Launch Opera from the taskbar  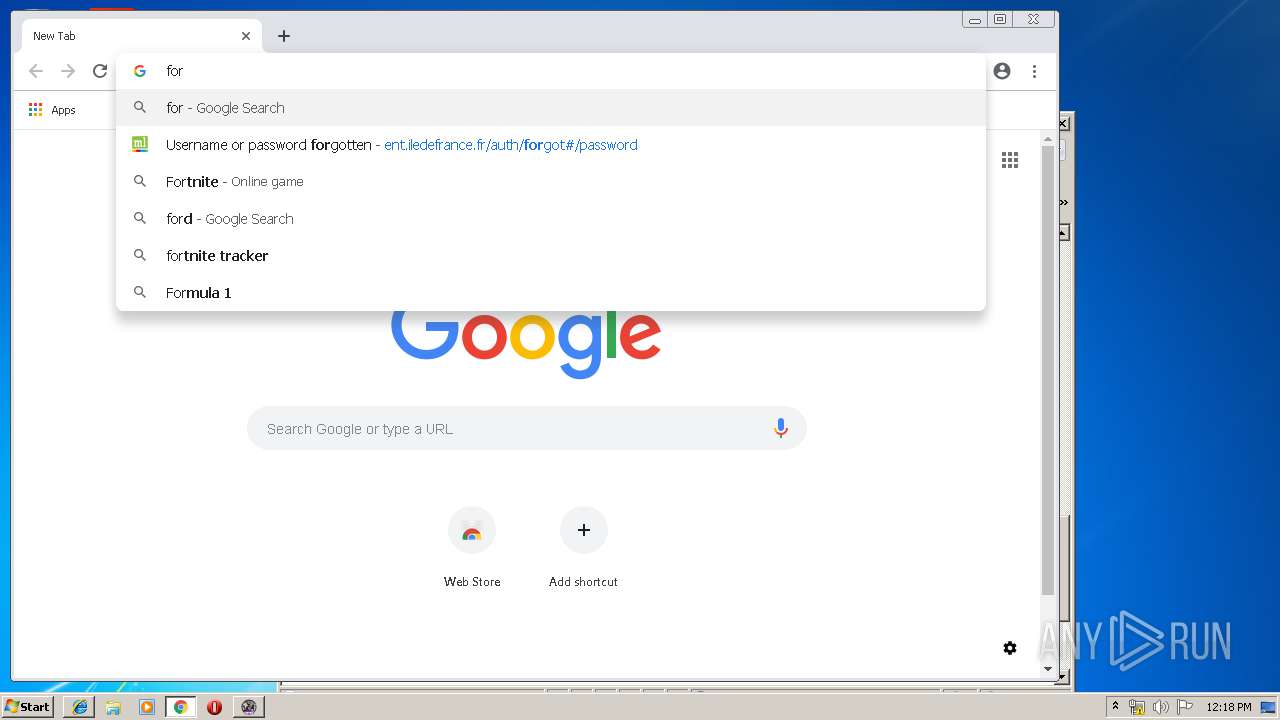215,707
